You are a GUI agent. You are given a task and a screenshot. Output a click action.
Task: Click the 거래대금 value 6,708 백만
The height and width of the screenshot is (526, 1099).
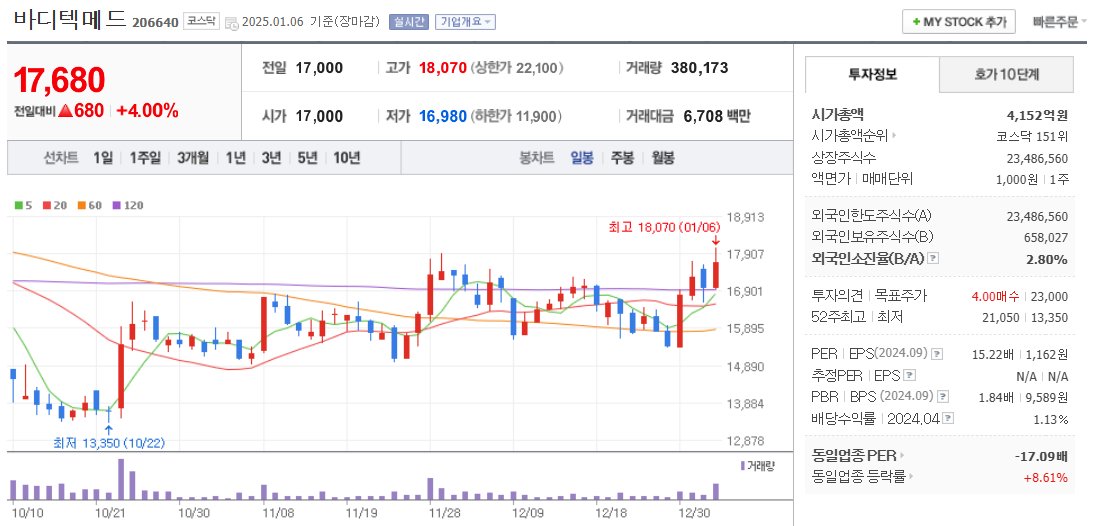click(x=716, y=116)
